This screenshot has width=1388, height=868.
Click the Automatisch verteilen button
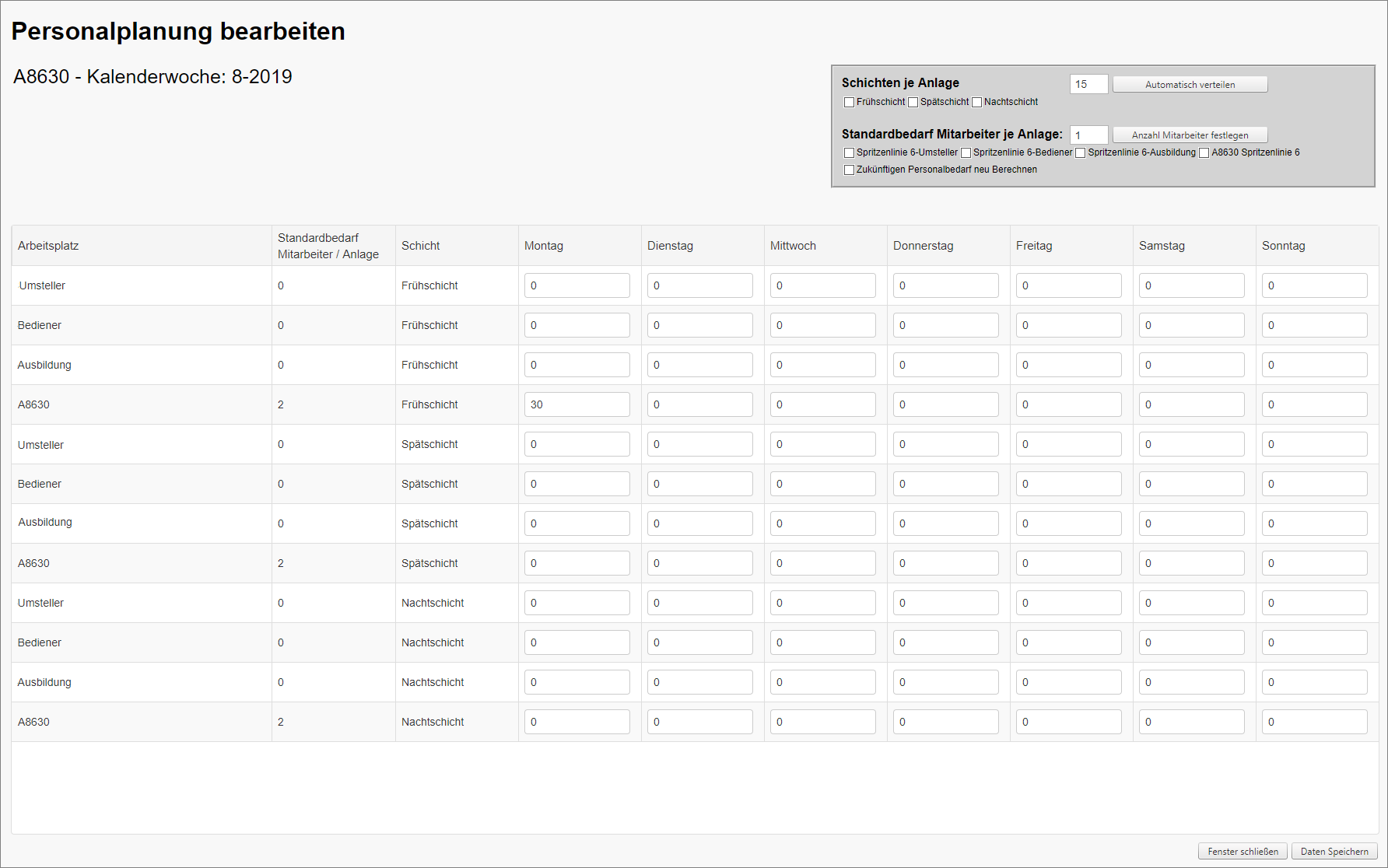[x=1190, y=84]
